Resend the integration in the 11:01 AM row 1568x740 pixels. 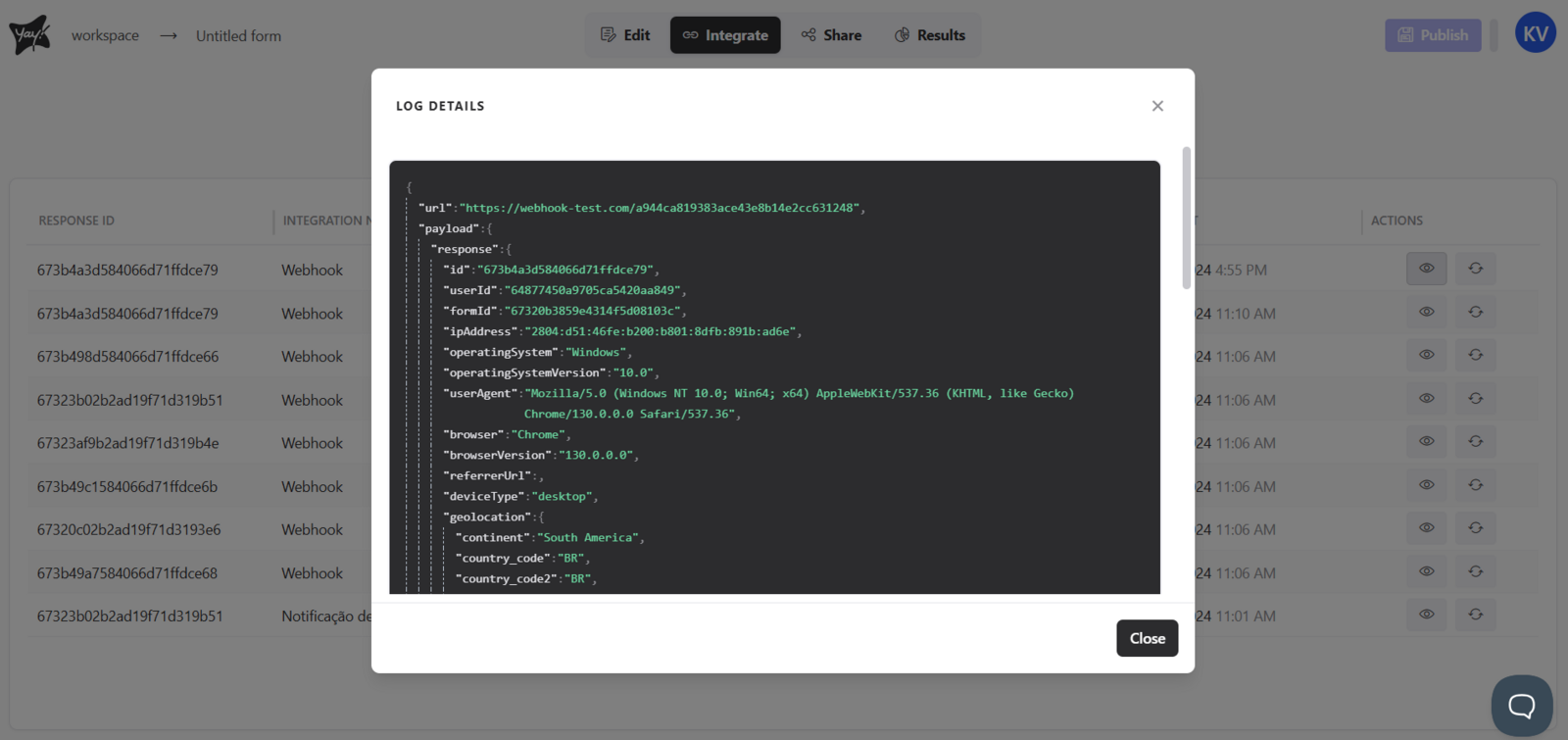1475,615
